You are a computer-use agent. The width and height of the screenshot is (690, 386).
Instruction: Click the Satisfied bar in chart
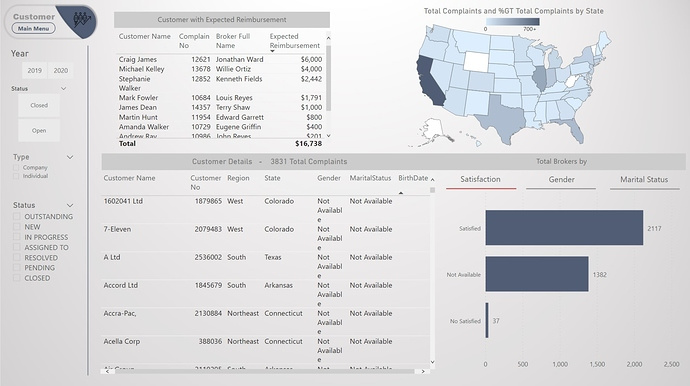[564, 228]
